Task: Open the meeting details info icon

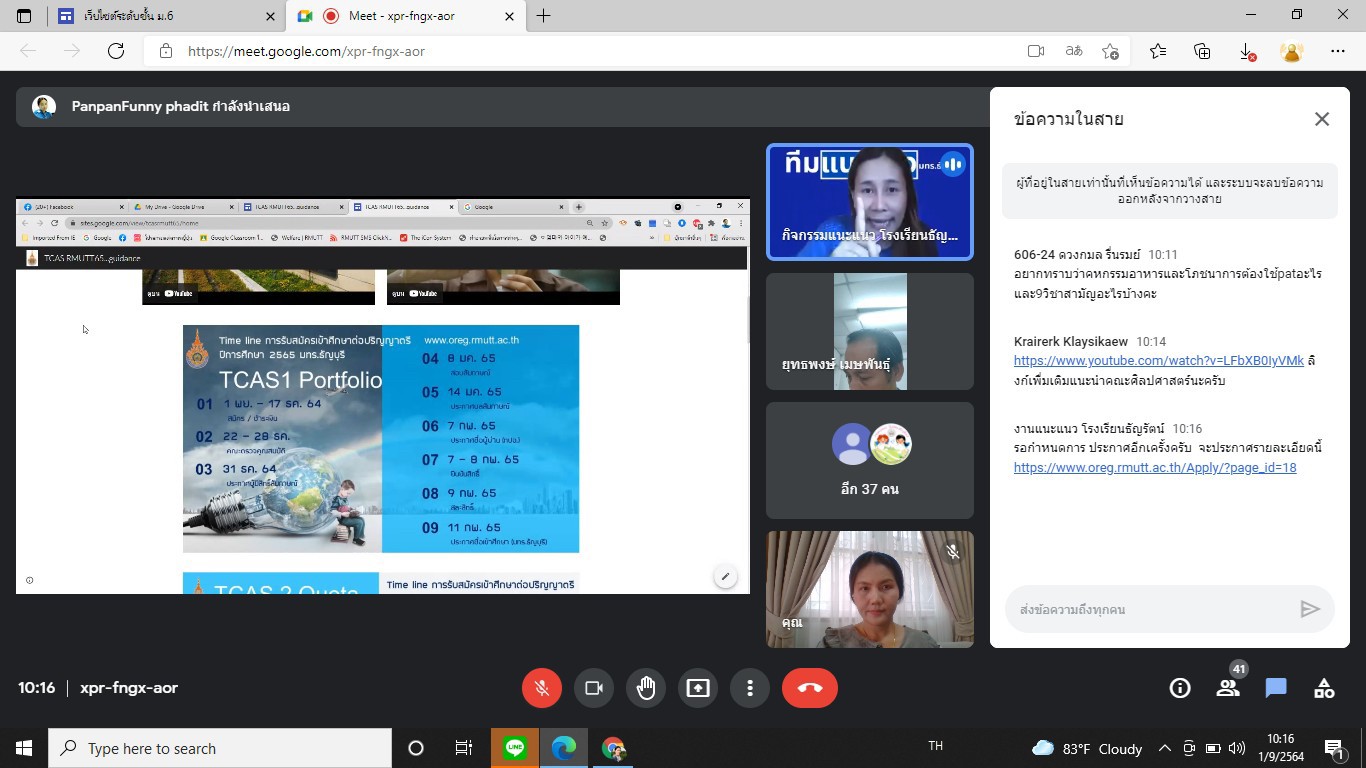Action: click(x=1180, y=688)
